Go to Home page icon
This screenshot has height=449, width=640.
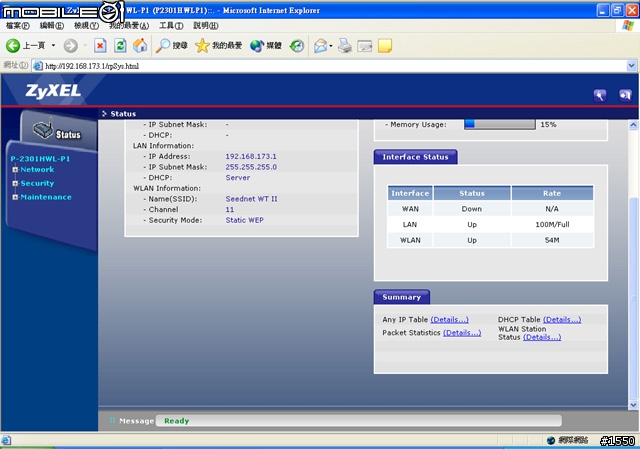pos(140,45)
